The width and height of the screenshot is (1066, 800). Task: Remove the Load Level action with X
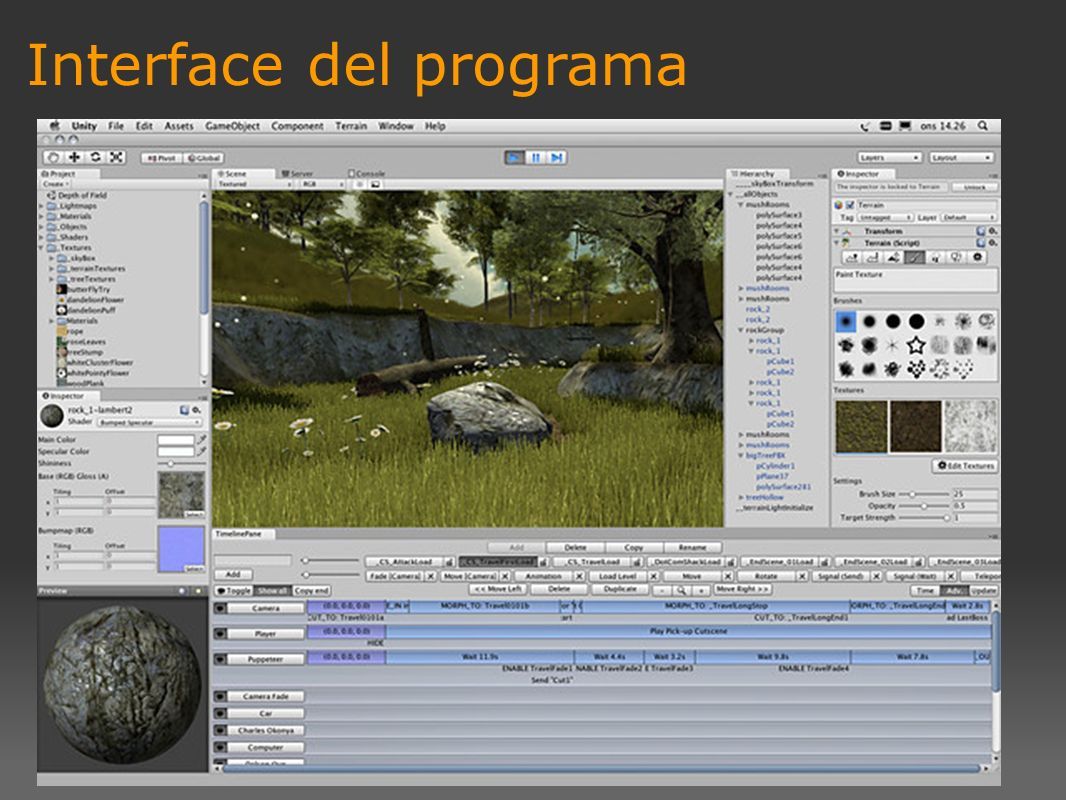[653, 576]
